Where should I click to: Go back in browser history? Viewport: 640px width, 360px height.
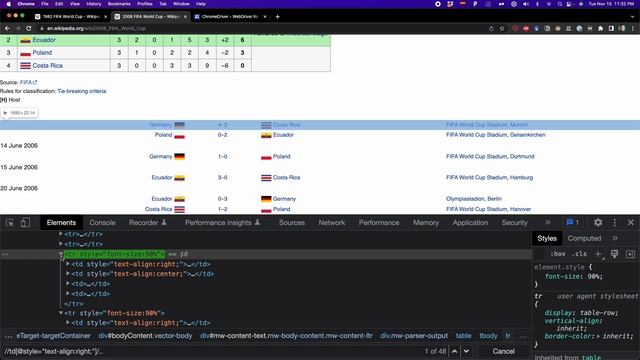pyautogui.click(x=7, y=28)
